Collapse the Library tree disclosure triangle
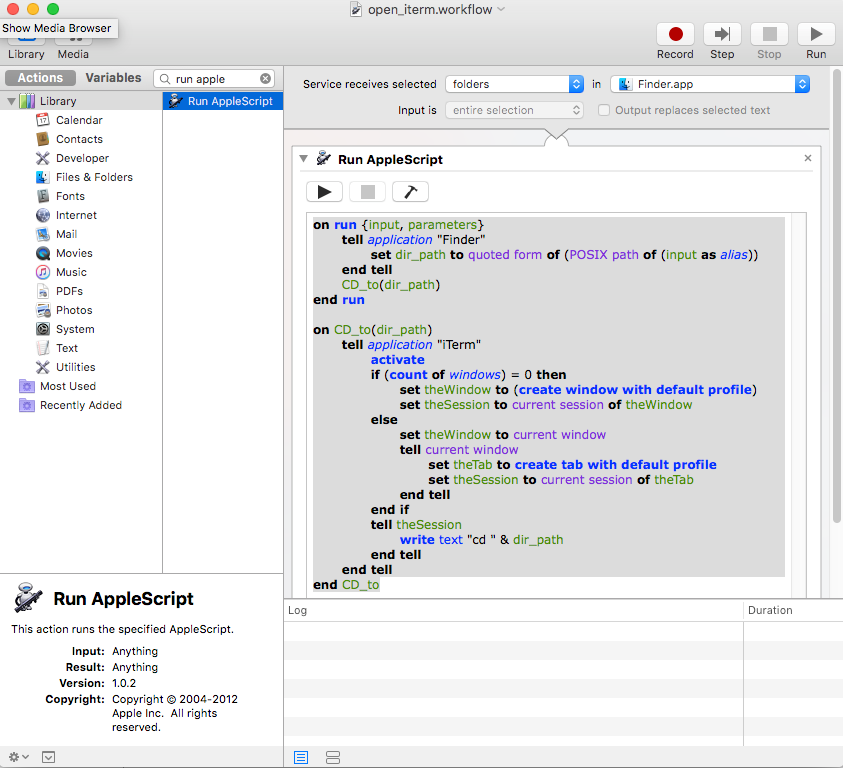843x768 pixels. pos(11,101)
